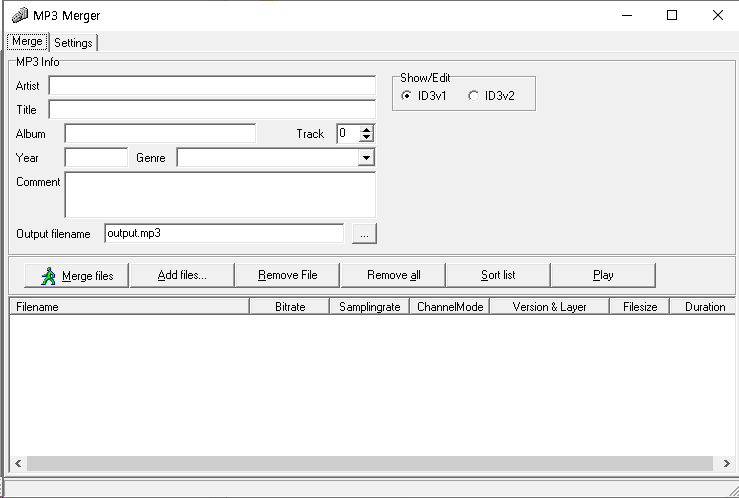Switch to the Settings tab
This screenshot has width=739, height=498.
click(73, 42)
